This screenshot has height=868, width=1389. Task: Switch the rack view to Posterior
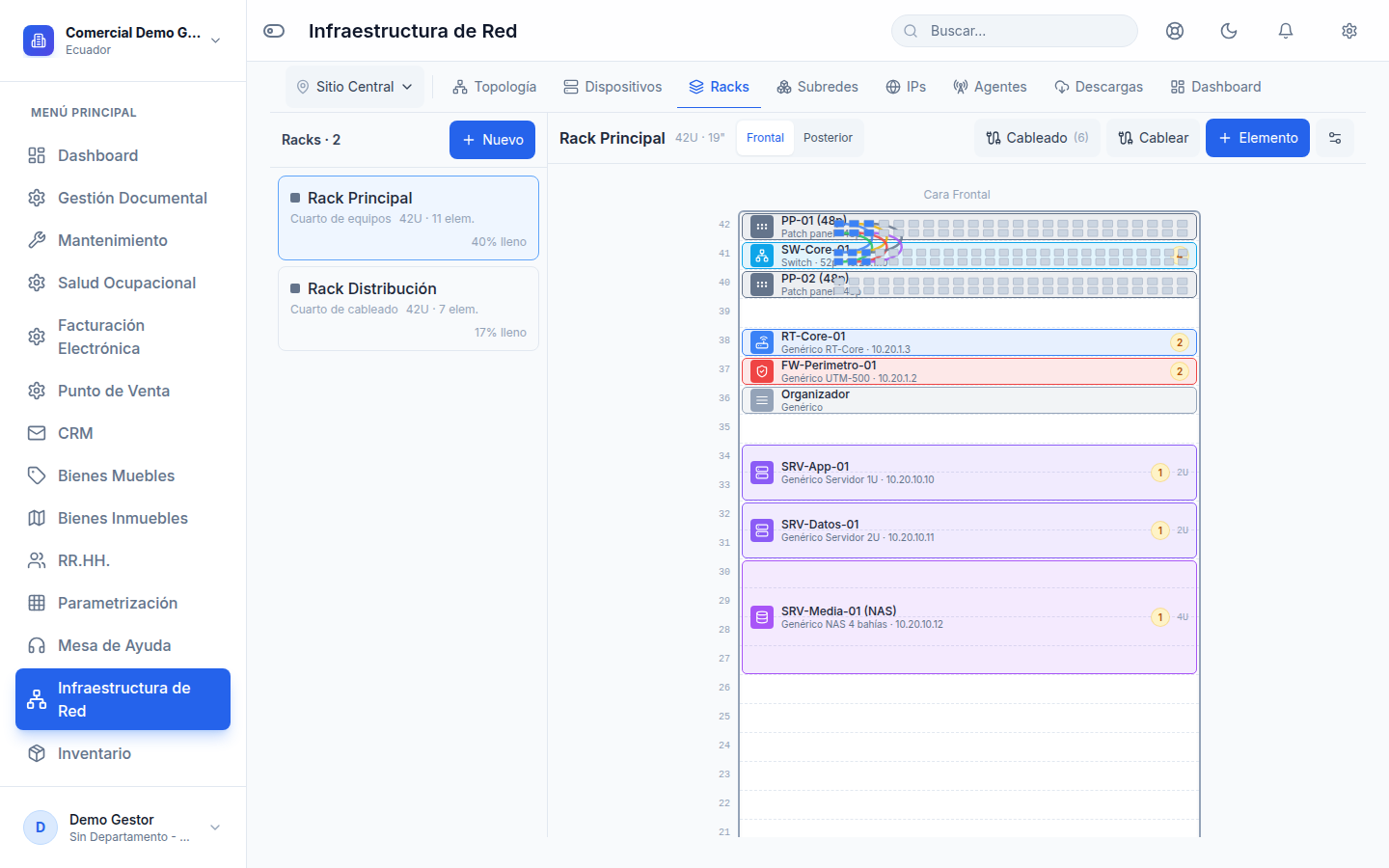pos(828,138)
